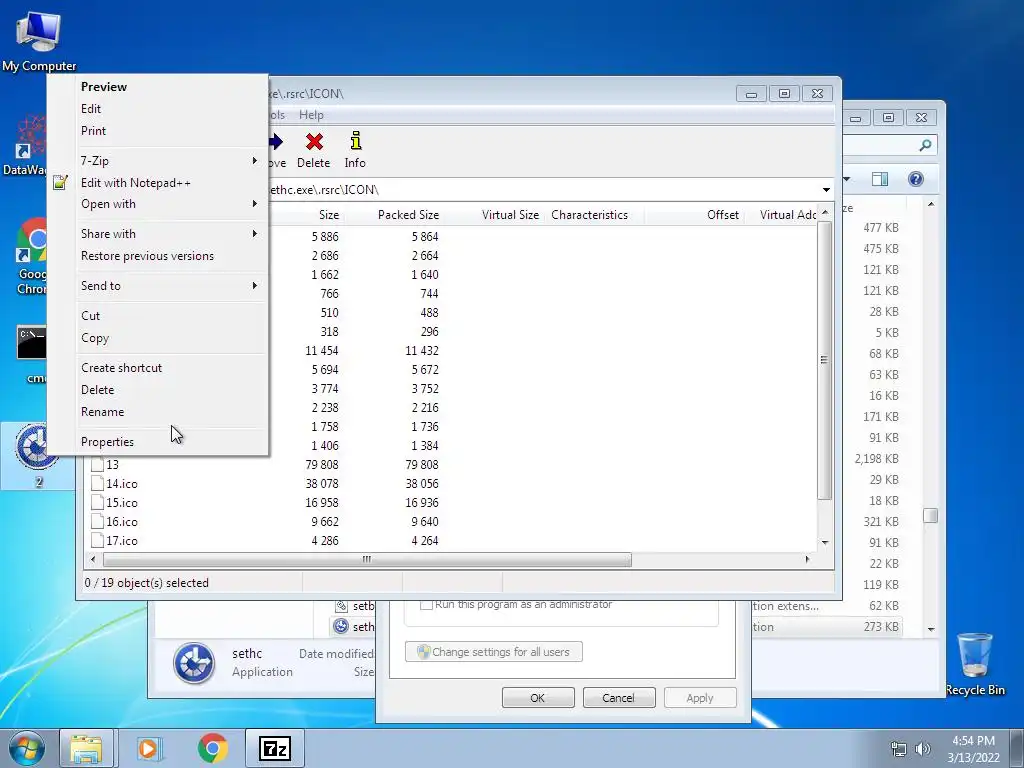Click the Notepad++ icon in context menu

point(60,183)
